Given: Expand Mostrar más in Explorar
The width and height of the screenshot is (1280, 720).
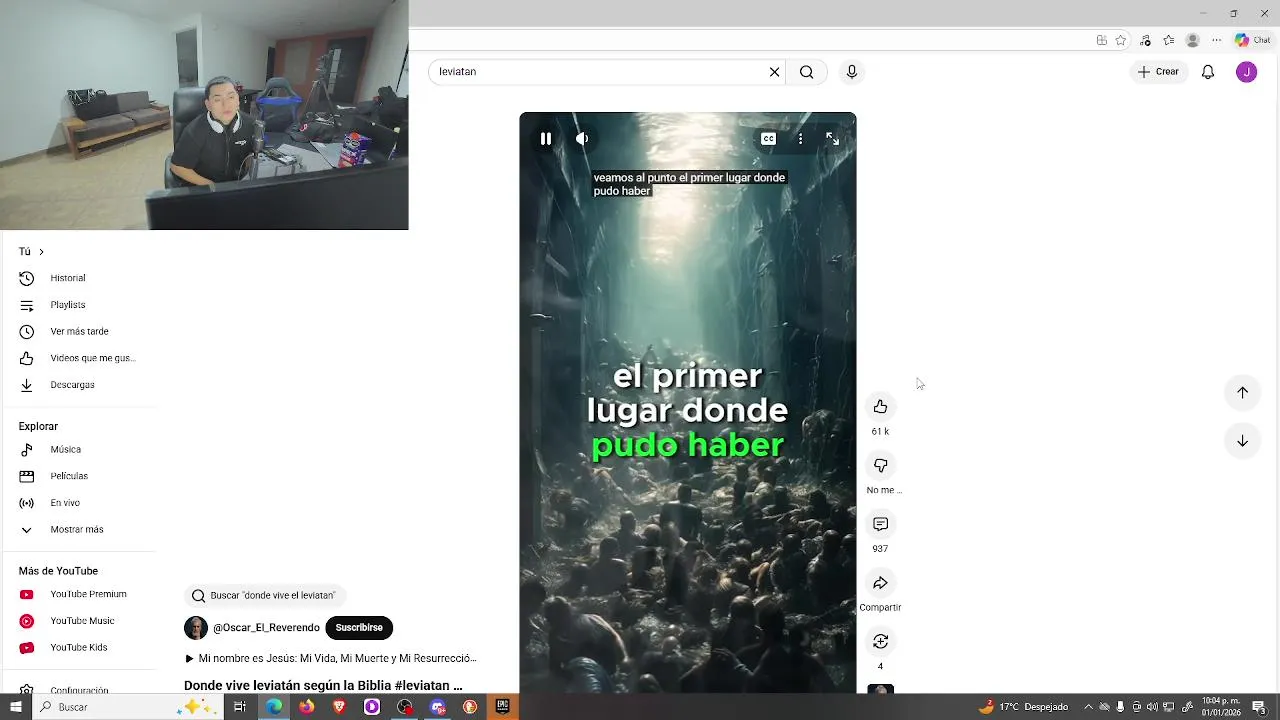Looking at the screenshot, I should (x=77, y=530).
